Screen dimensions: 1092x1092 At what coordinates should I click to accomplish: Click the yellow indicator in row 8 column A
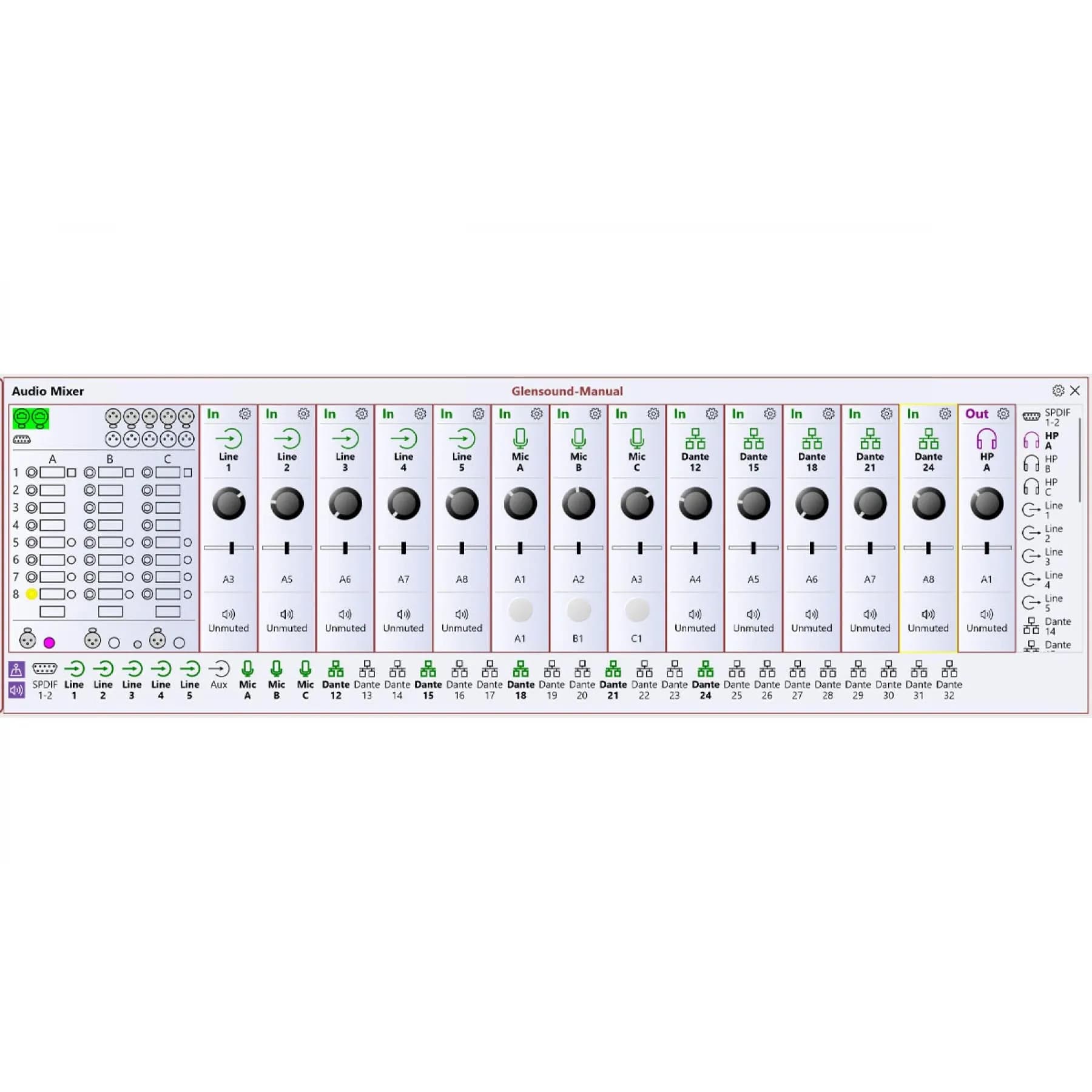pos(32,595)
